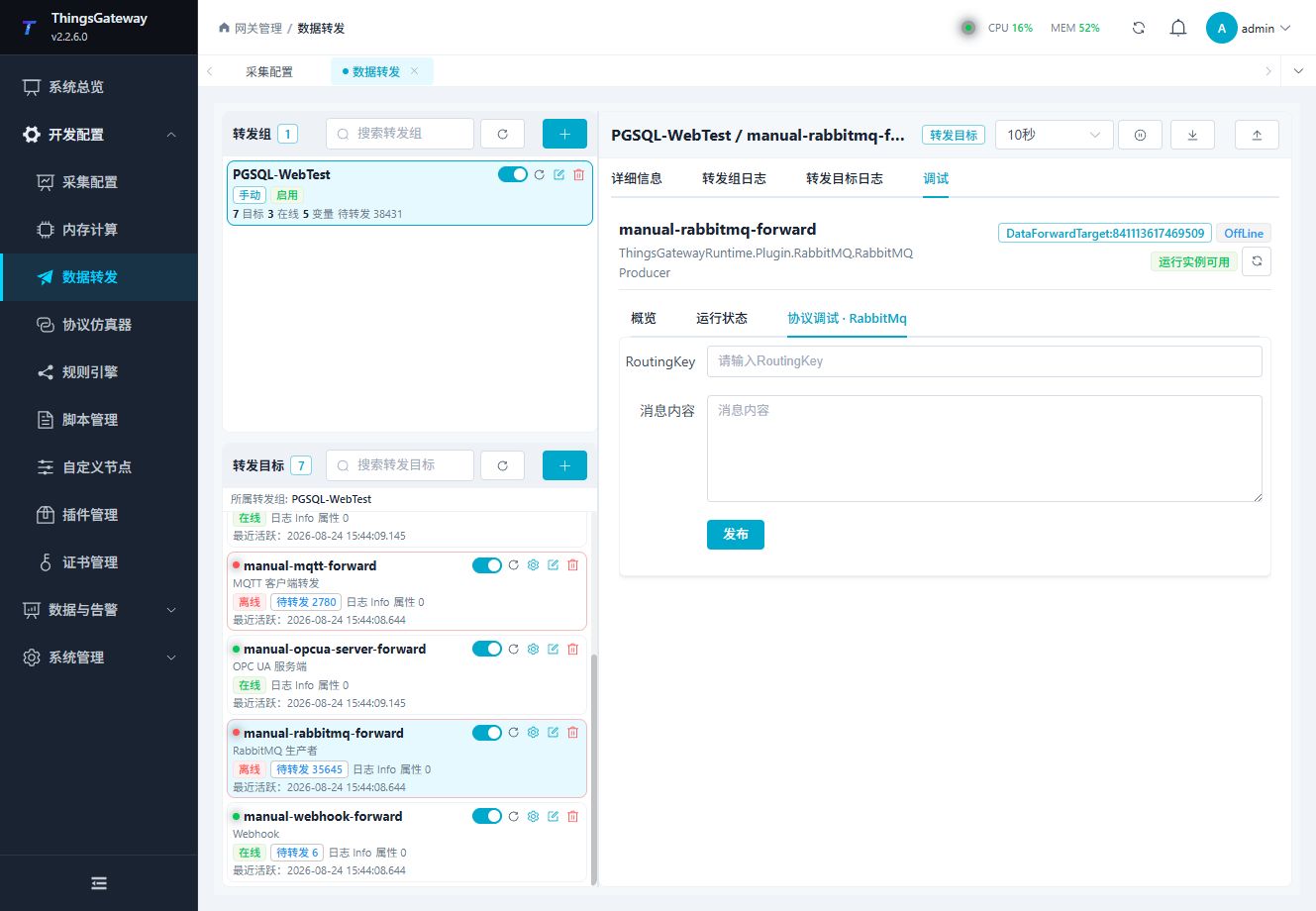Open 规则引擎 in the sidebar
The width and height of the screenshot is (1316, 911).
point(99,372)
